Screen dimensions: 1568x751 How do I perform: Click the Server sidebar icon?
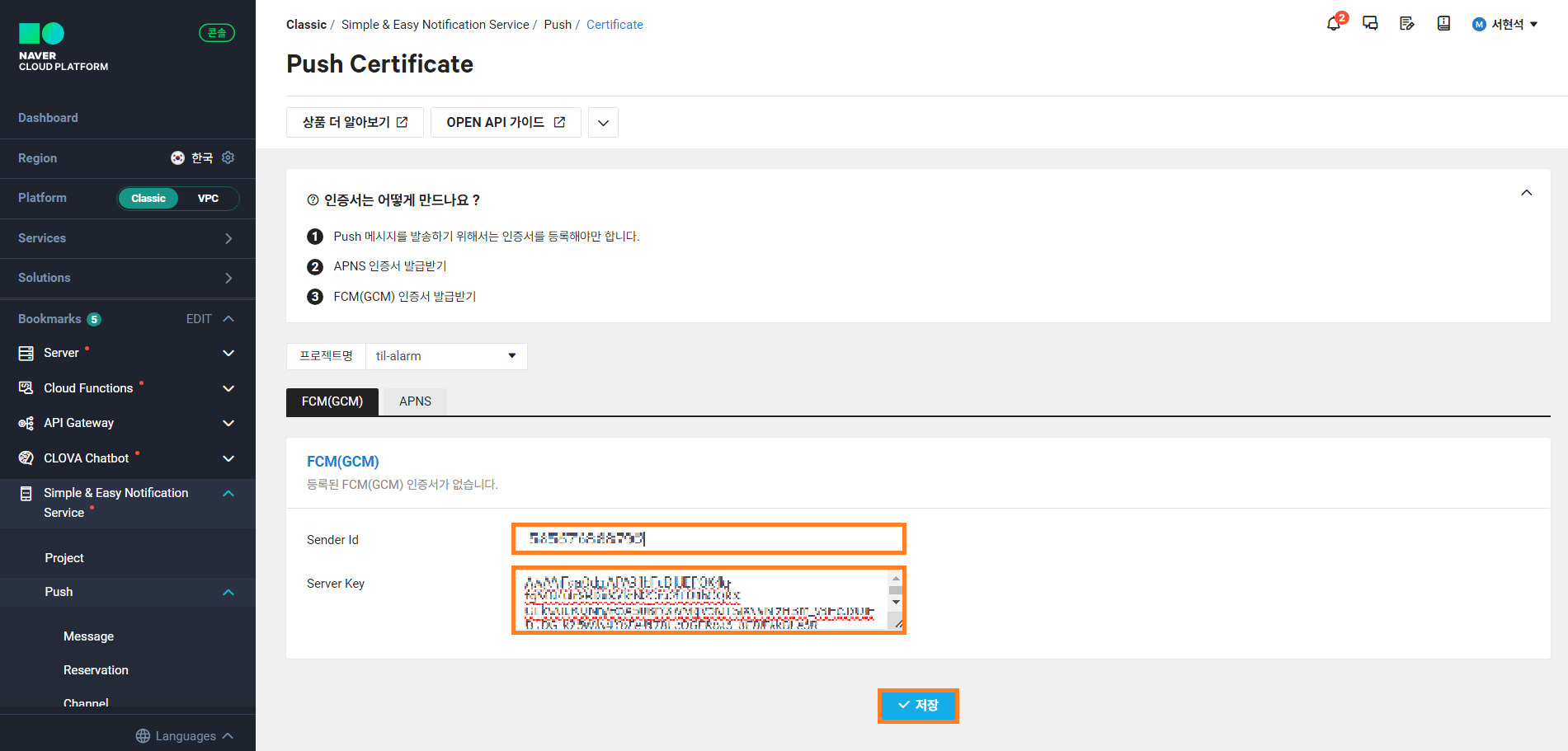[x=26, y=353]
